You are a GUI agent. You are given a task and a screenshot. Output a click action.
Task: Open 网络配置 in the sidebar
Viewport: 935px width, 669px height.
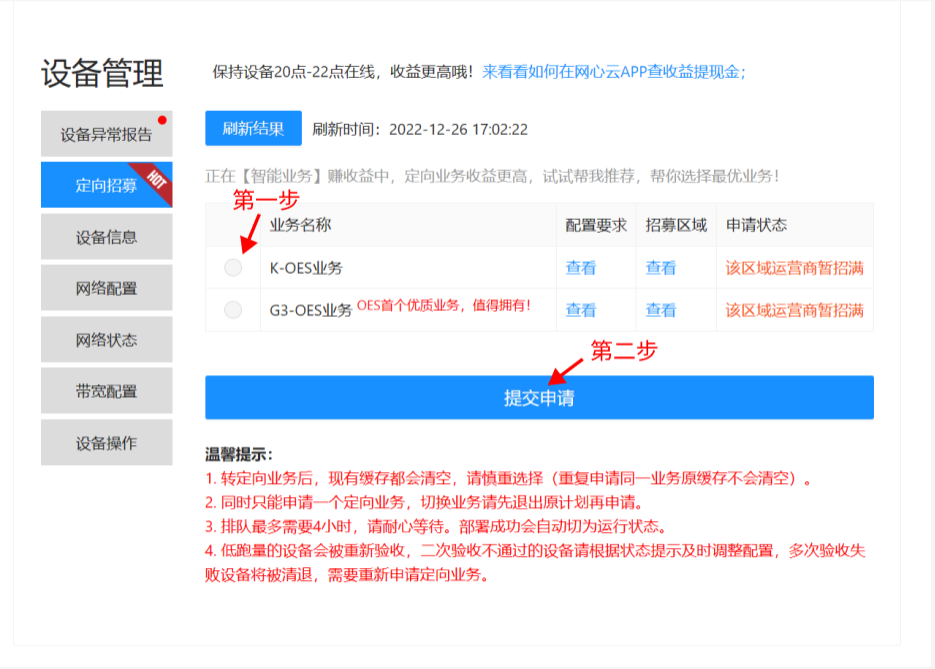point(107,288)
